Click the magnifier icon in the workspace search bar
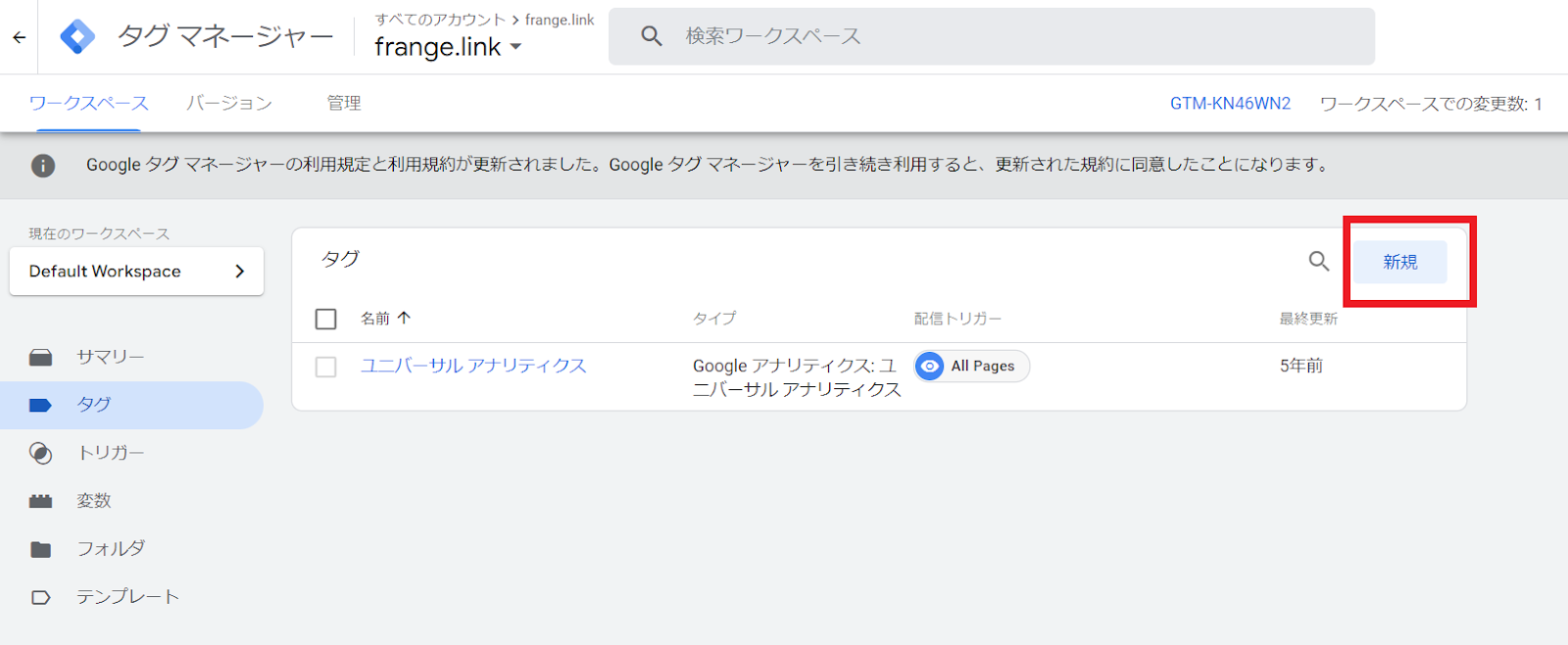The image size is (1568, 645). 652,36
